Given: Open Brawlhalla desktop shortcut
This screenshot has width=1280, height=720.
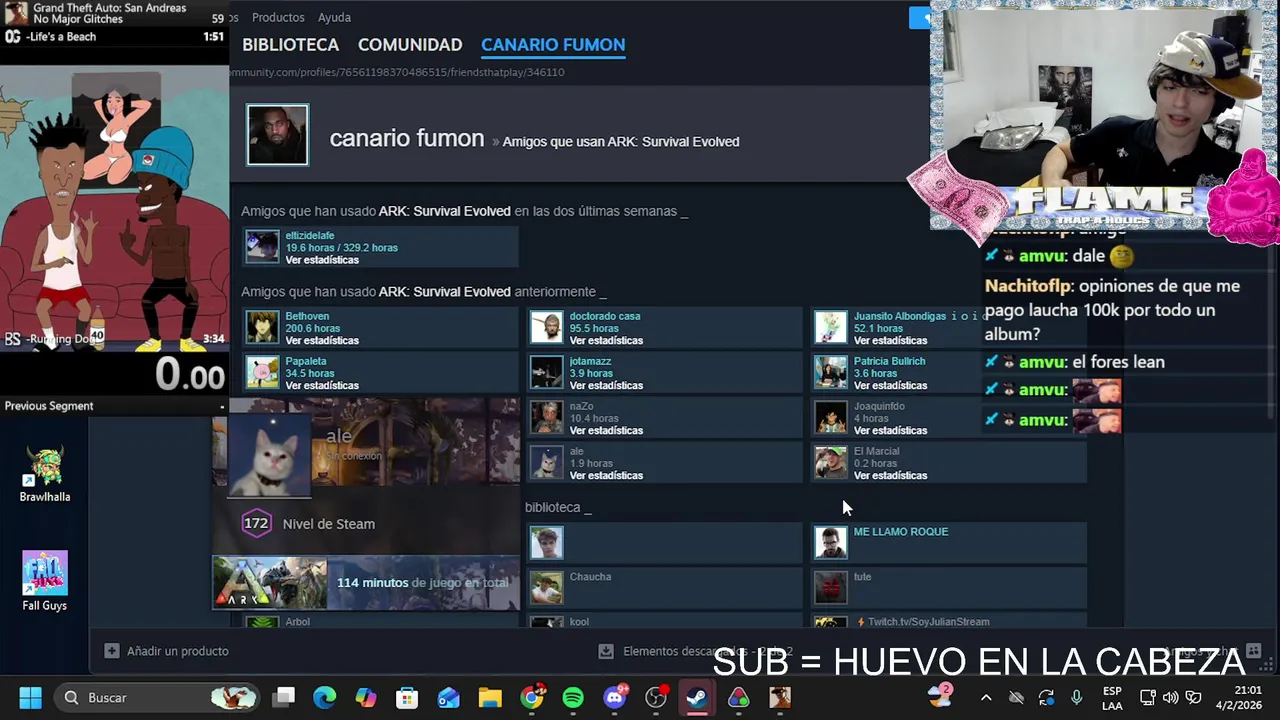Looking at the screenshot, I should click(45, 474).
